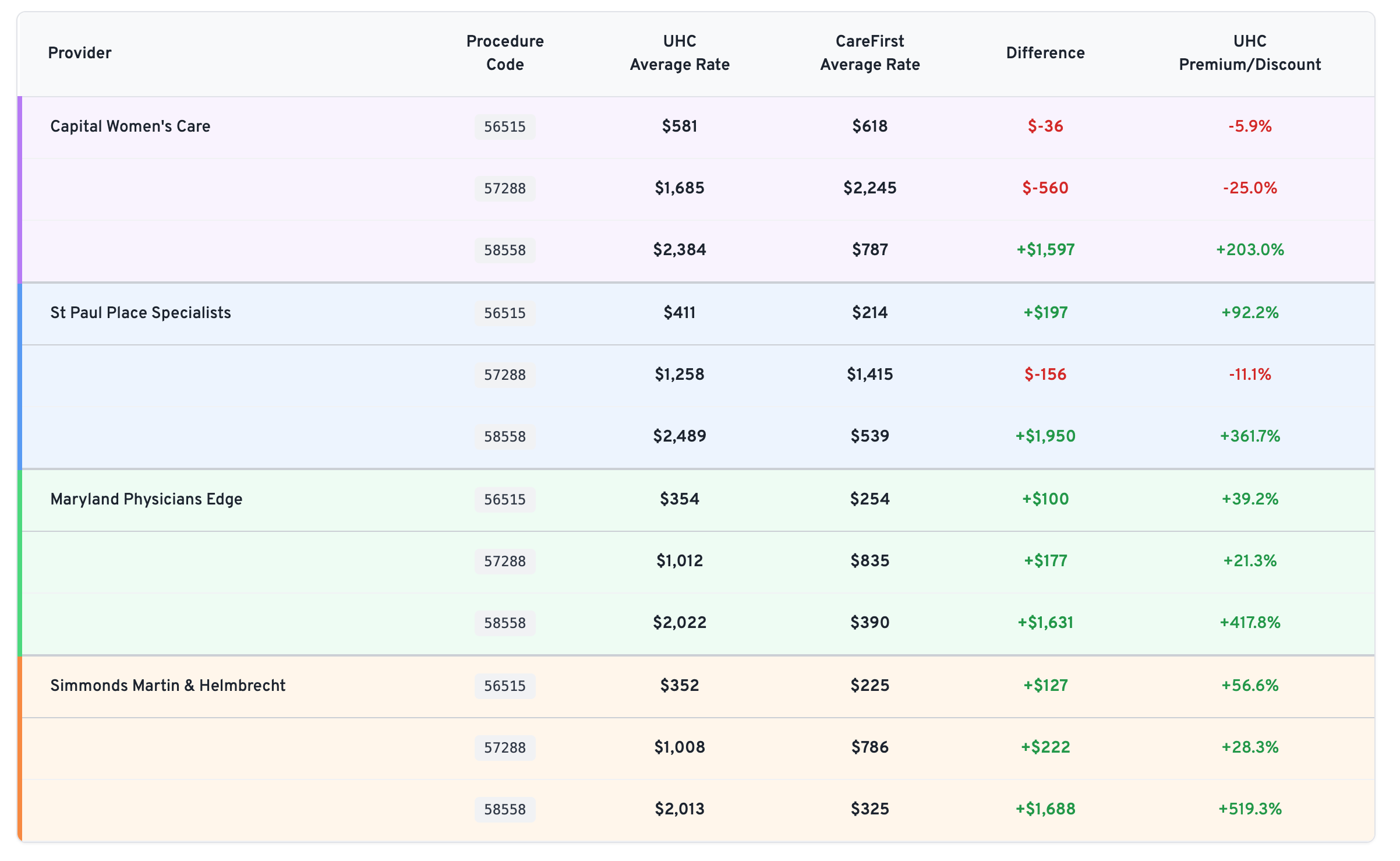Click the CareFirst rate $390
1400x861 pixels.
click(870, 623)
